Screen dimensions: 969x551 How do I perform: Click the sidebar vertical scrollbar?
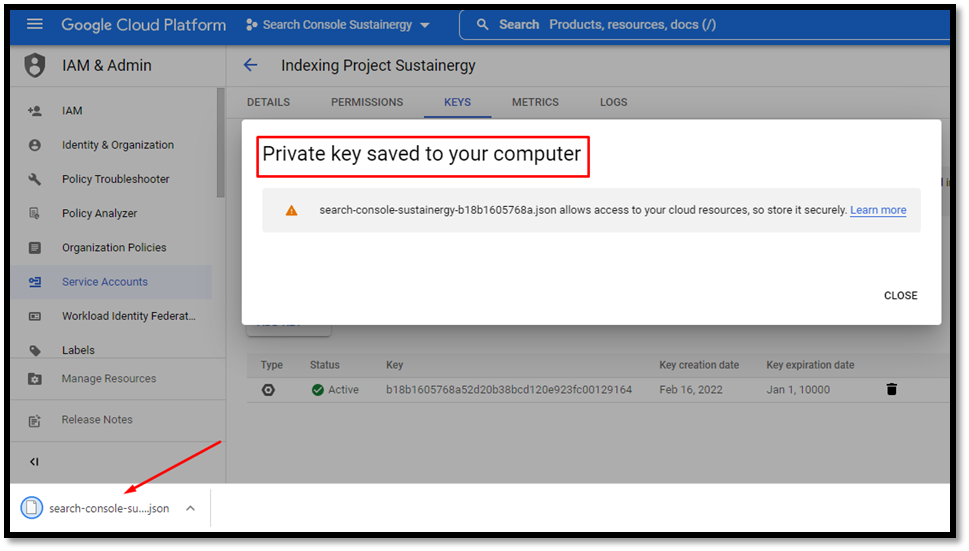coord(221,143)
